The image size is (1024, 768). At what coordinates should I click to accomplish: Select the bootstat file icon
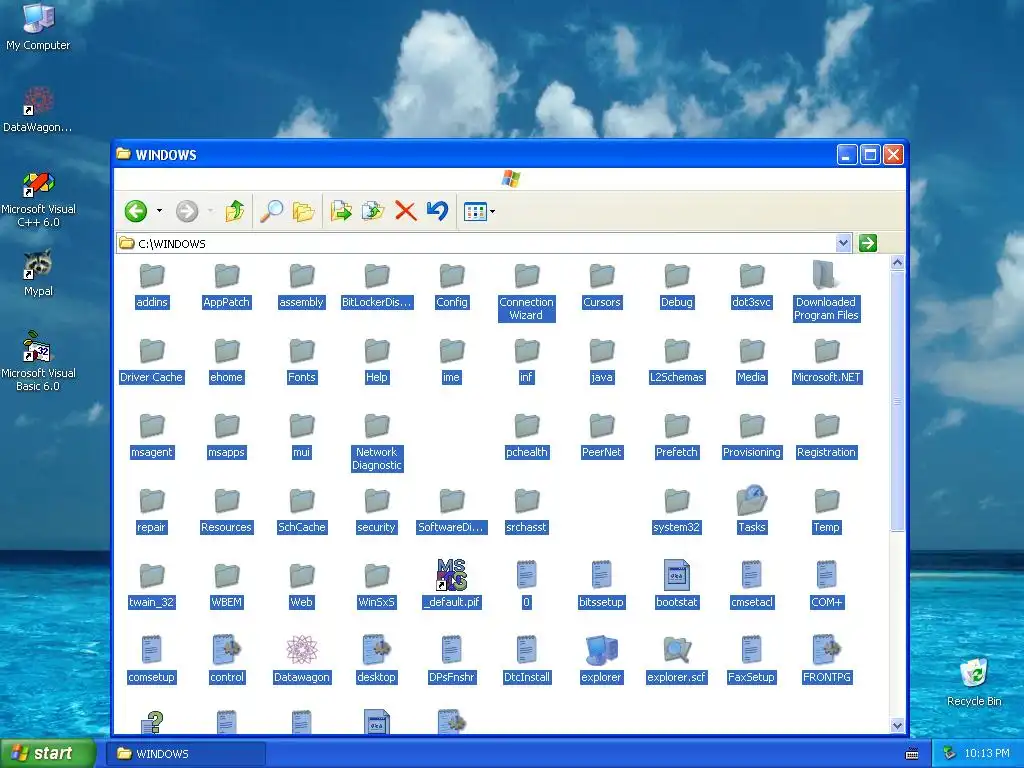[x=677, y=575]
